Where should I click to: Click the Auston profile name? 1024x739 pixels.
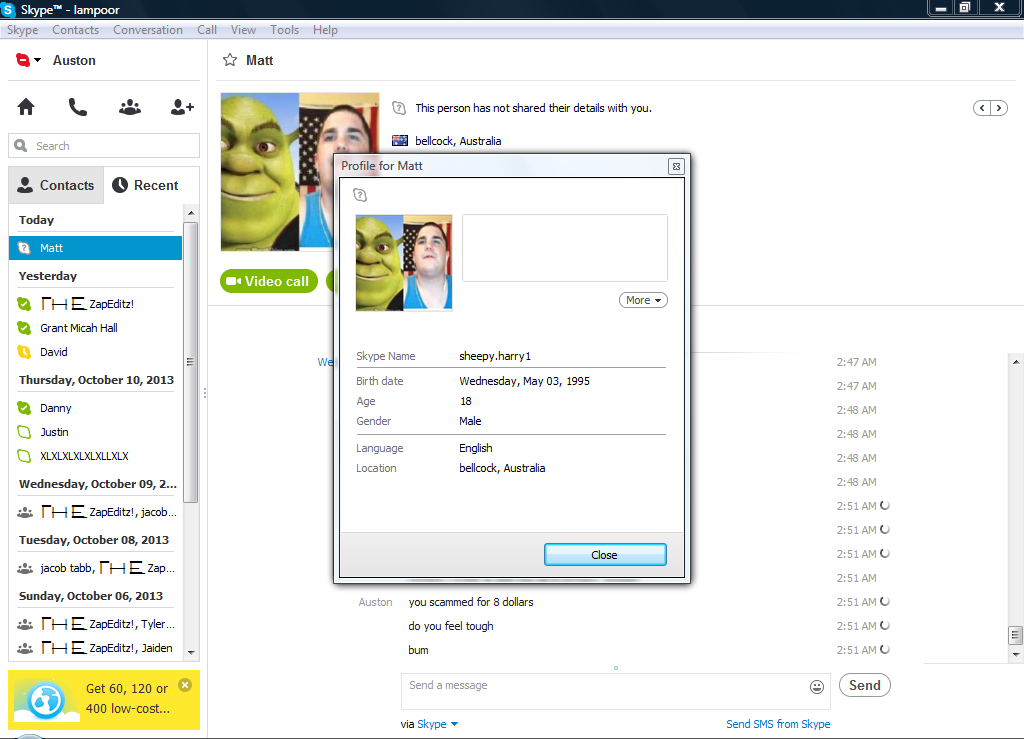[74, 60]
